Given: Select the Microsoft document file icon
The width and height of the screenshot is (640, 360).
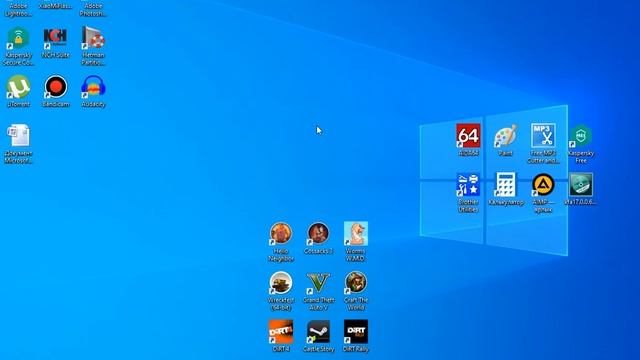Looking at the screenshot, I should [18, 136].
